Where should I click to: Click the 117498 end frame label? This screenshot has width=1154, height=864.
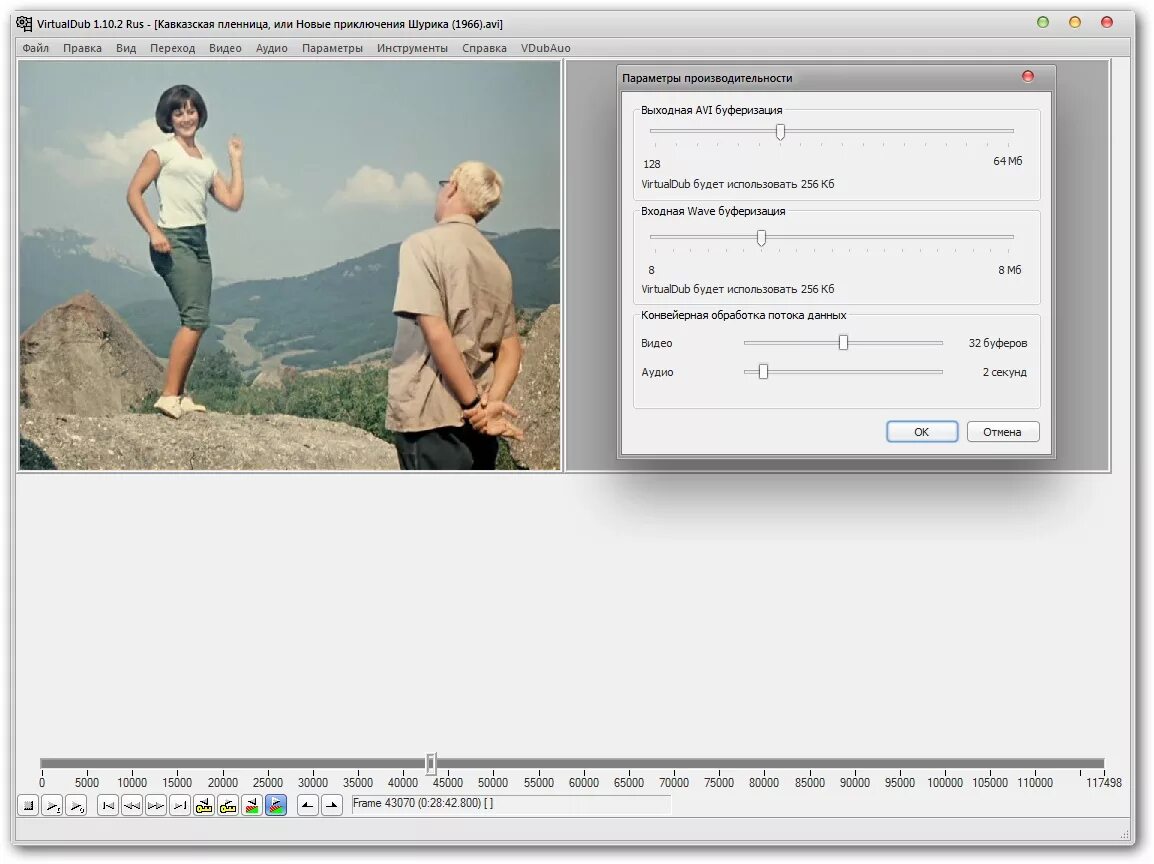click(x=1103, y=783)
